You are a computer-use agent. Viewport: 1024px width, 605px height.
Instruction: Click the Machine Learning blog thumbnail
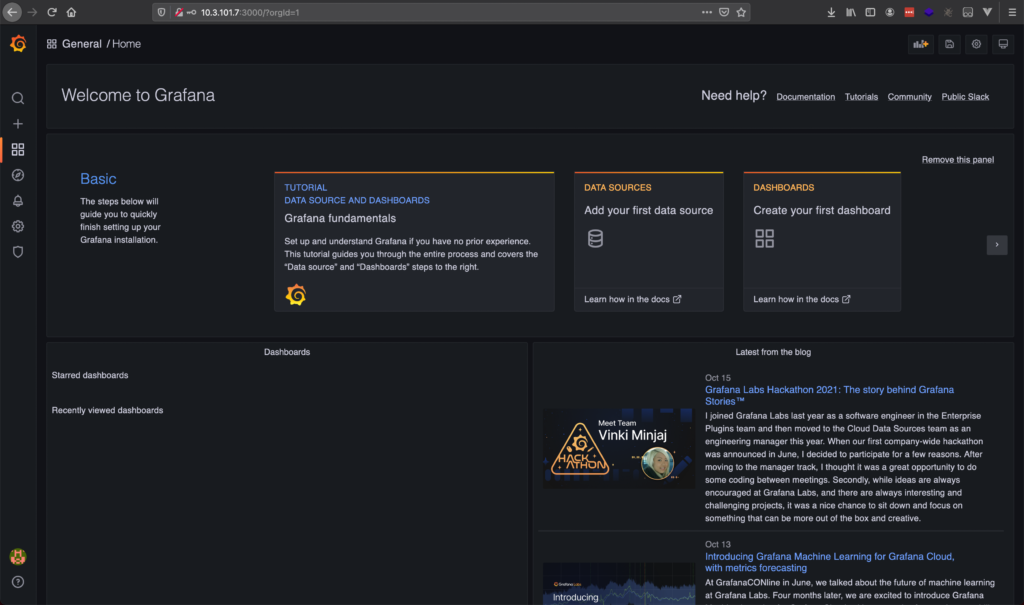click(x=618, y=583)
